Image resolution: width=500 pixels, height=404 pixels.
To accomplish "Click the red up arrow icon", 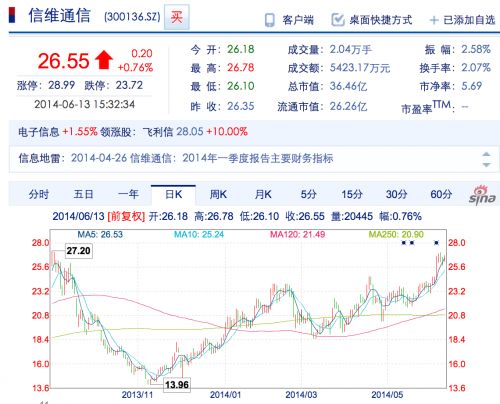I will click(x=104, y=60).
